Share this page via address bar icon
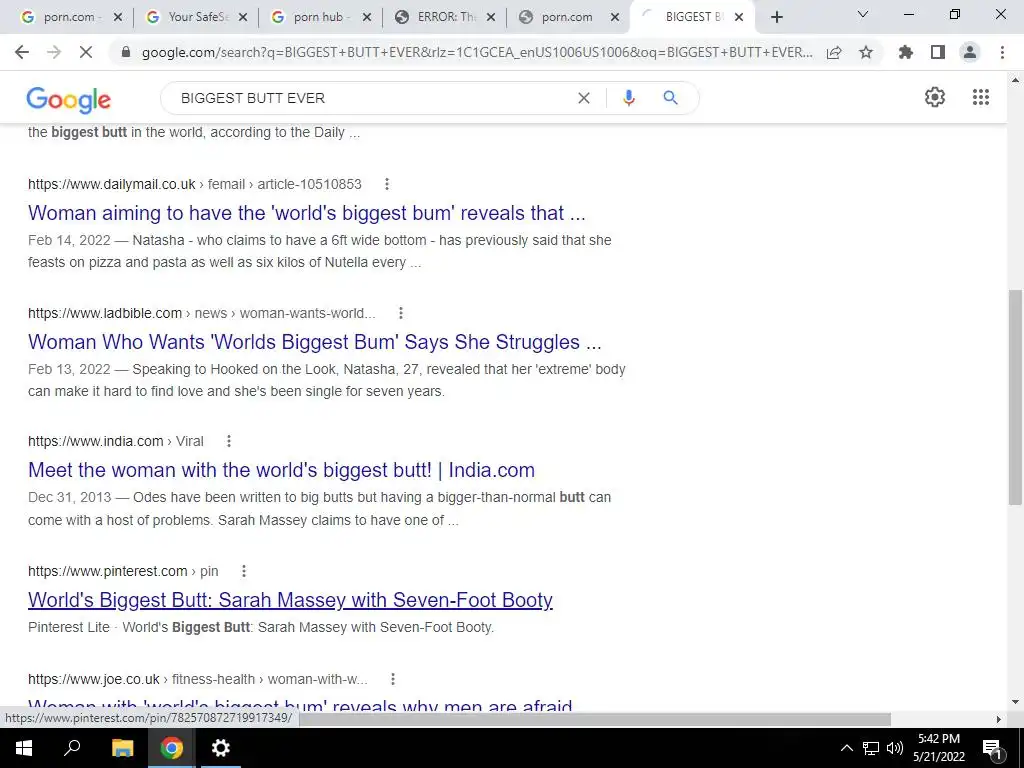Screen dimensions: 1024x768 (x=834, y=53)
